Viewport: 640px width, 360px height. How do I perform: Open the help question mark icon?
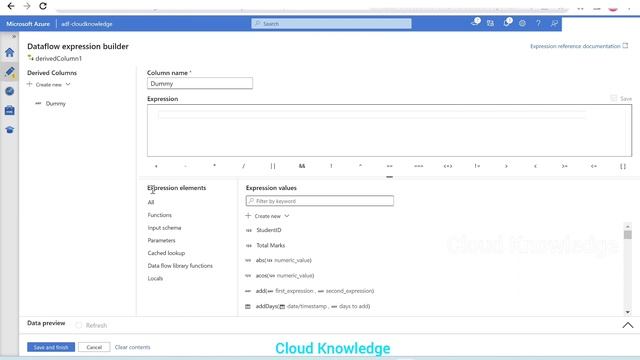click(x=538, y=23)
